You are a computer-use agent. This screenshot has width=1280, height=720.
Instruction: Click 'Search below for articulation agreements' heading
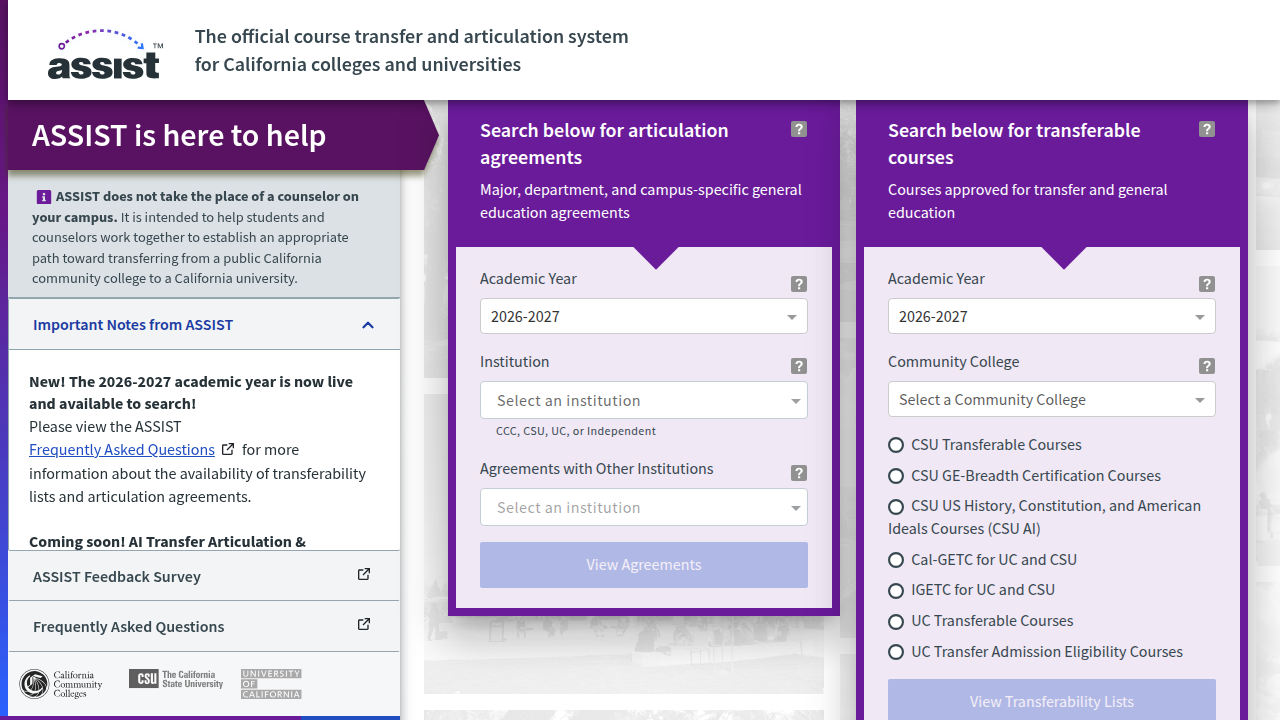[604, 144]
